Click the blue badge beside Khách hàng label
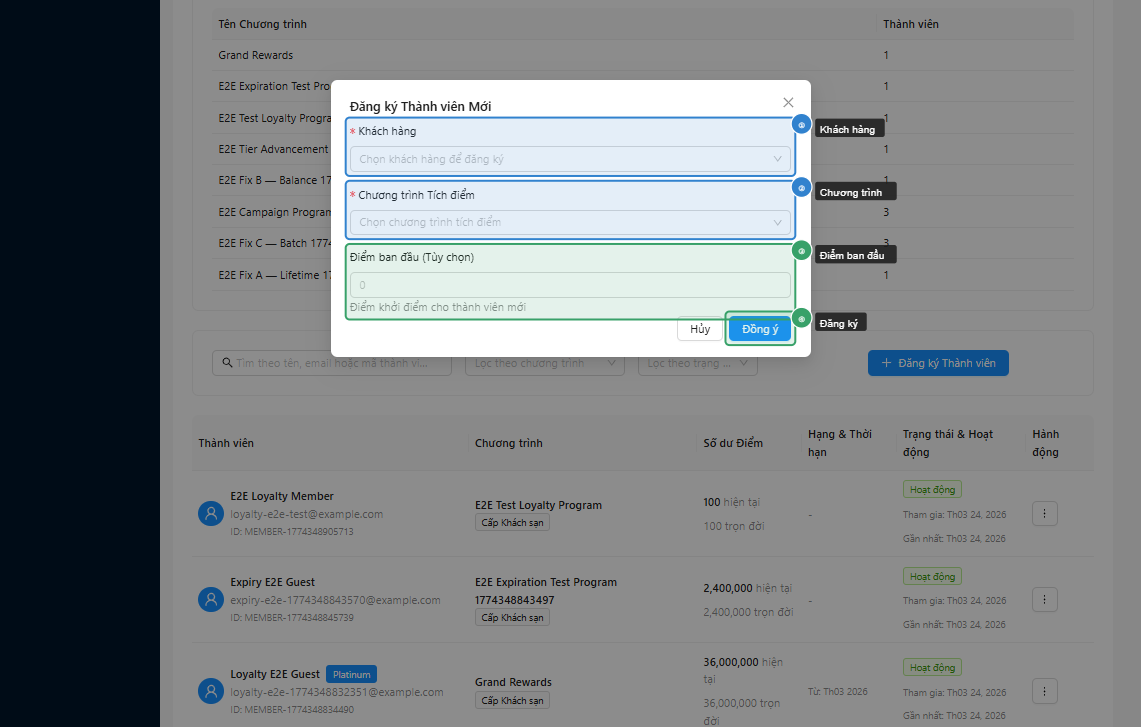This screenshot has height=727, width=1141. click(x=801, y=124)
